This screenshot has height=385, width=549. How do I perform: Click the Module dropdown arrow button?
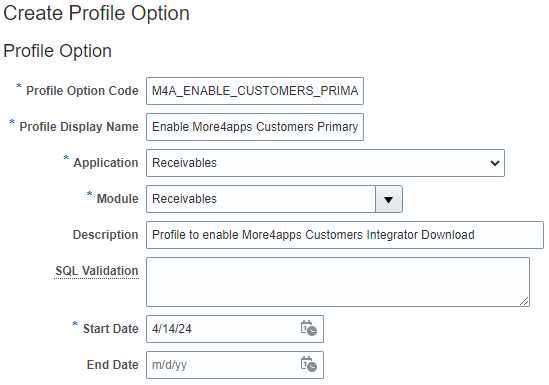click(389, 199)
